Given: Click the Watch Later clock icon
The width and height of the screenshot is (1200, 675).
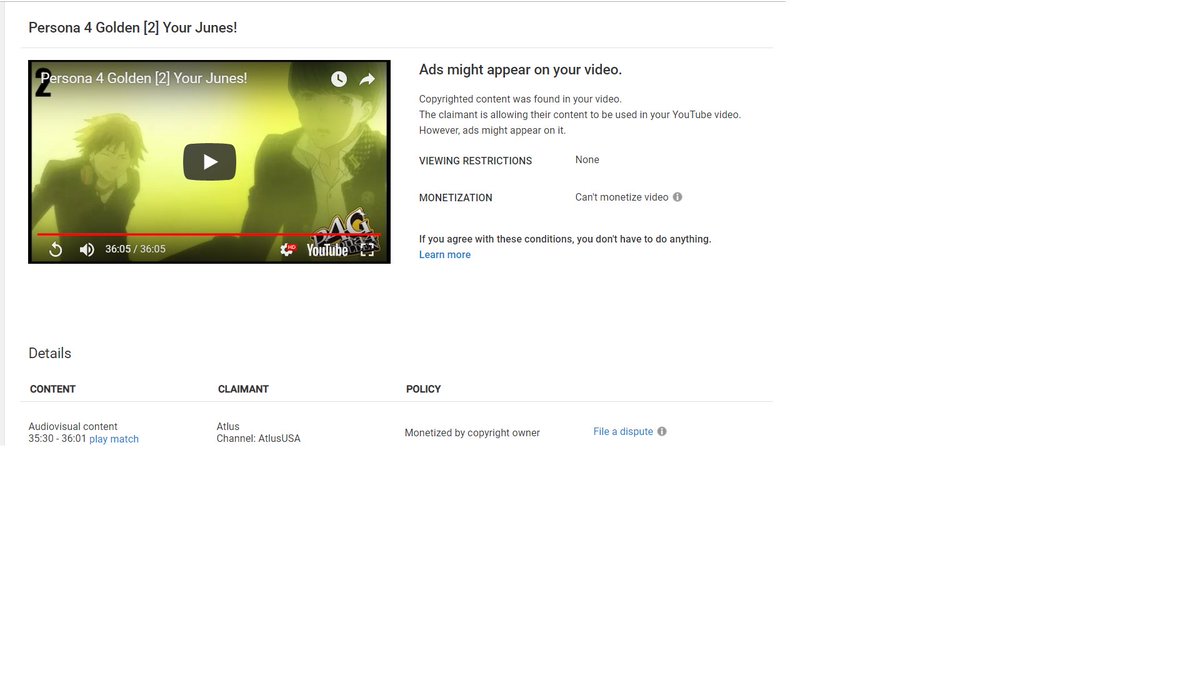Looking at the screenshot, I should (x=339, y=79).
